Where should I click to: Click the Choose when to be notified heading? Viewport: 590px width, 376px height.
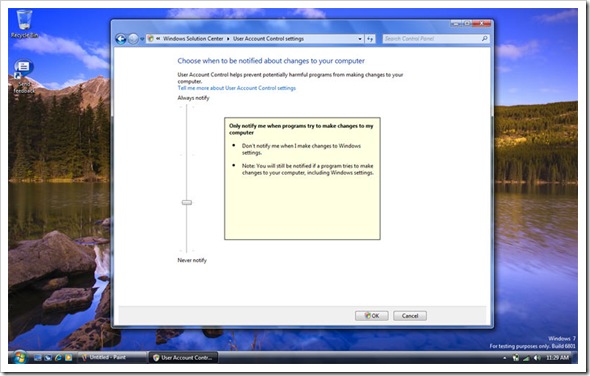[271, 61]
